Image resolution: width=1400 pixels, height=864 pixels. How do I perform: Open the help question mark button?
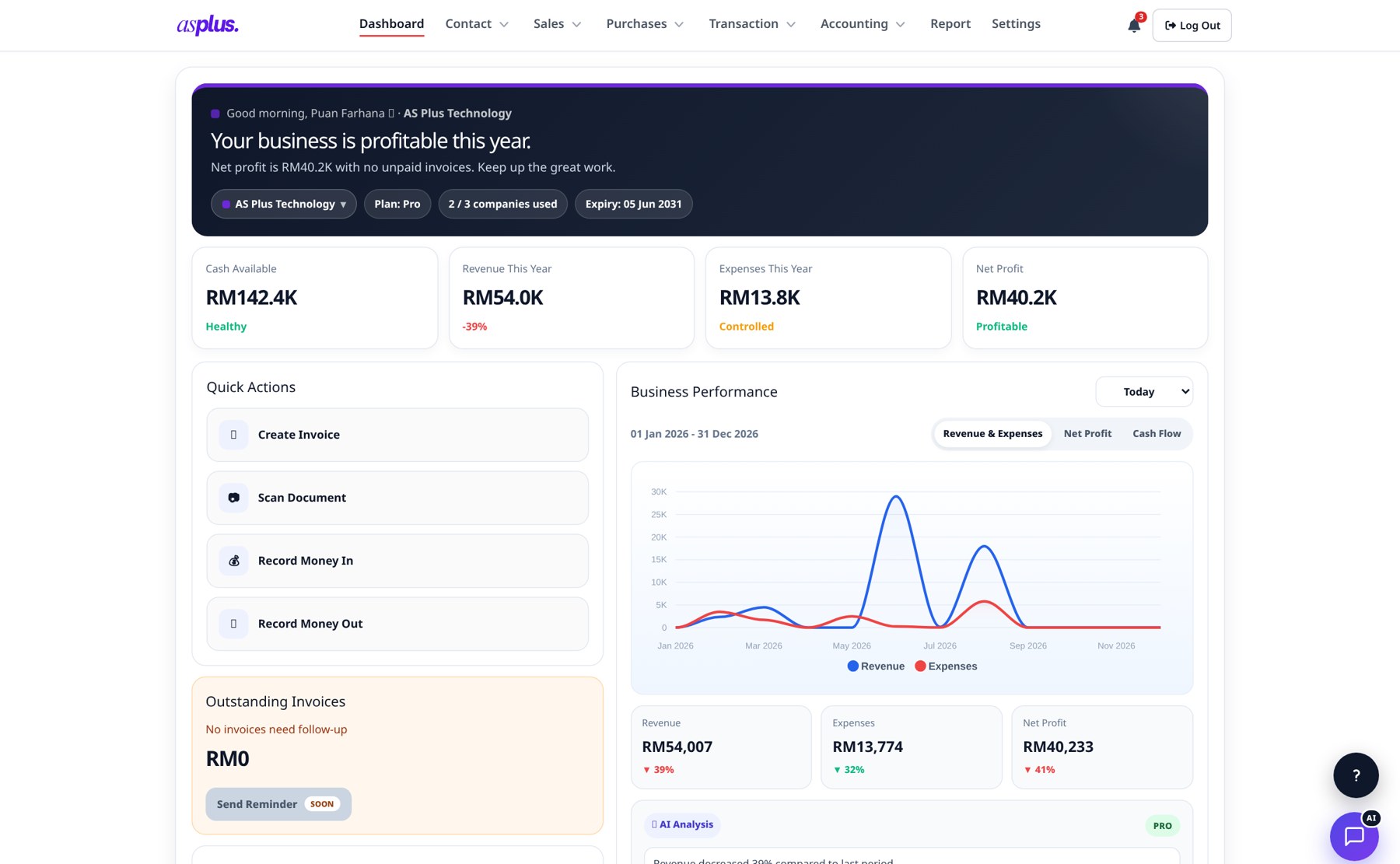pyautogui.click(x=1356, y=775)
